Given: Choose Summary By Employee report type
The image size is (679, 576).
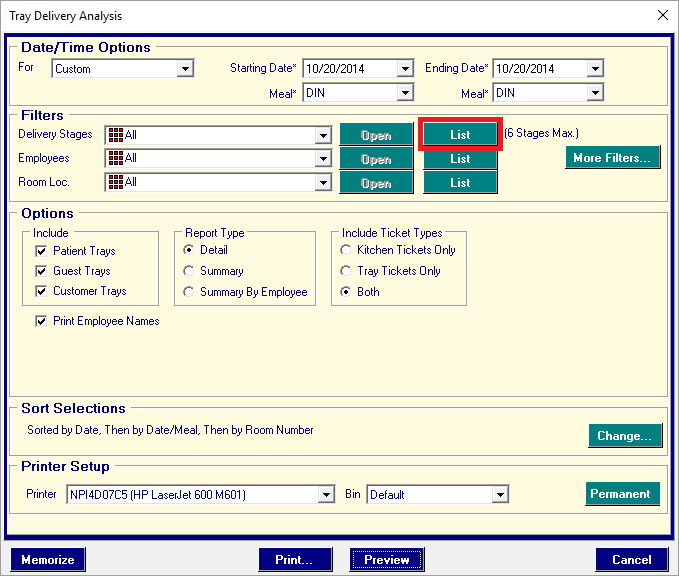Looking at the screenshot, I should coord(189,292).
